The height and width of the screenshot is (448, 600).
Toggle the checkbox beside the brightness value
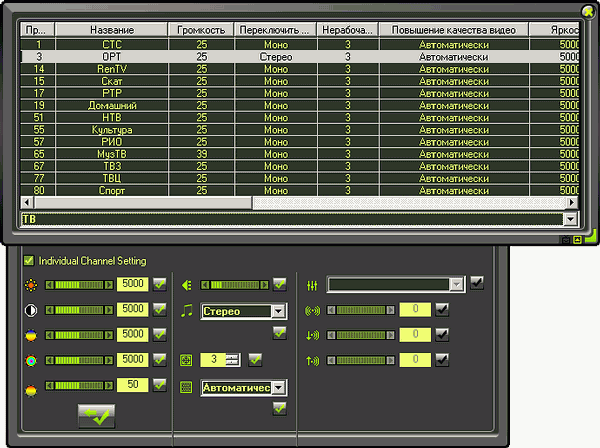click(x=159, y=285)
